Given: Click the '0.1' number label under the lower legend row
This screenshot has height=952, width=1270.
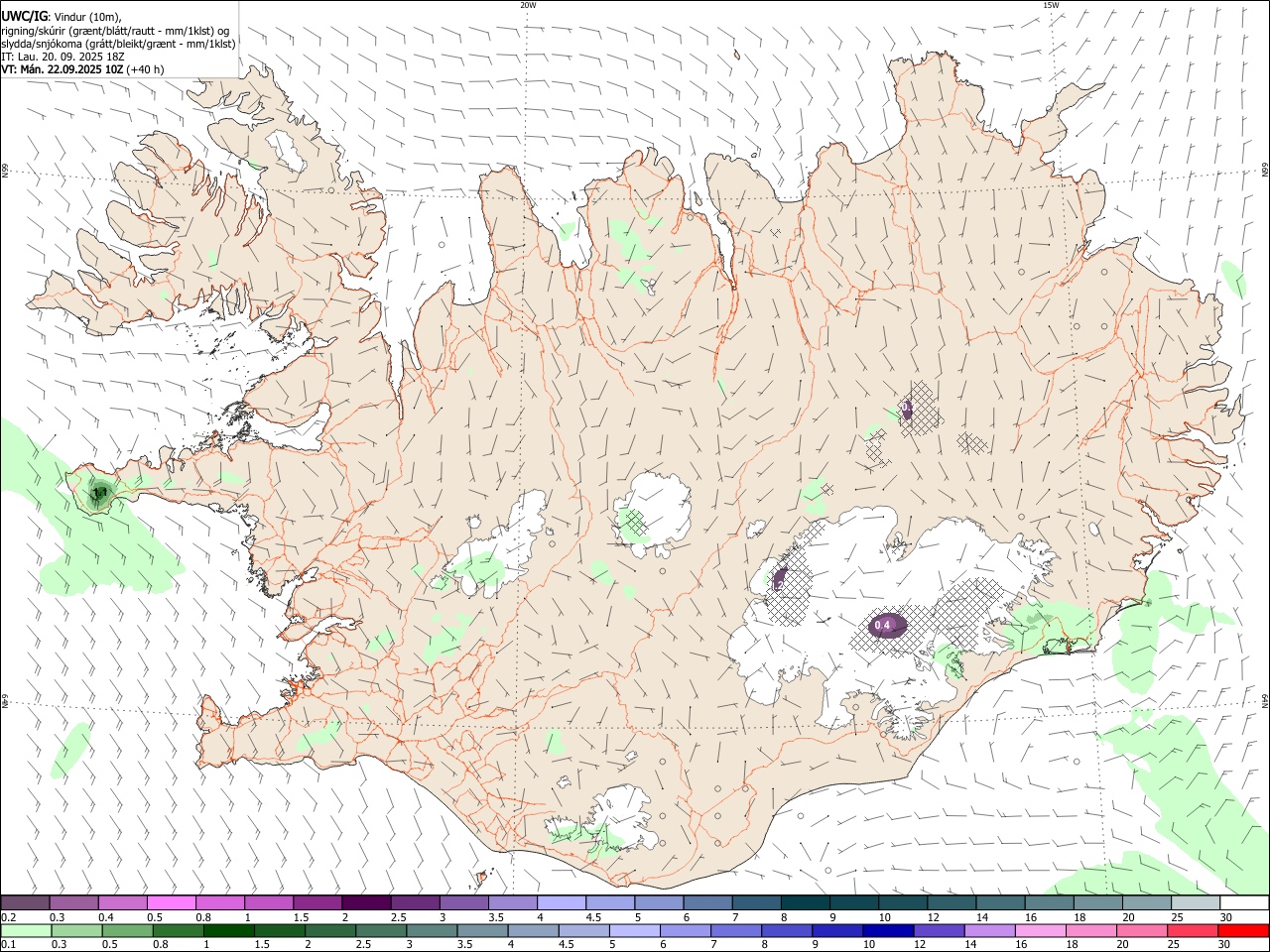Looking at the screenshot, I should (x=9, y=945).
